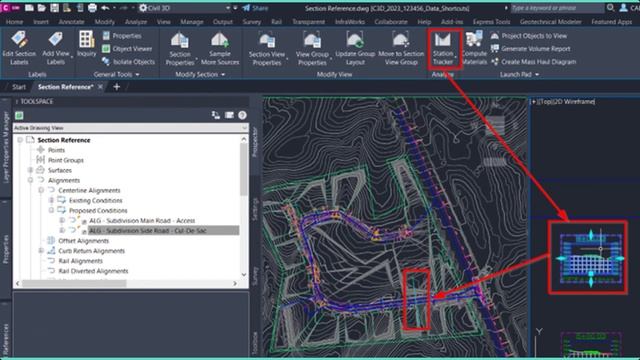Expand the Surfaces tree node
The height and width of the screenshot is (360, 640).
(31, 170)
